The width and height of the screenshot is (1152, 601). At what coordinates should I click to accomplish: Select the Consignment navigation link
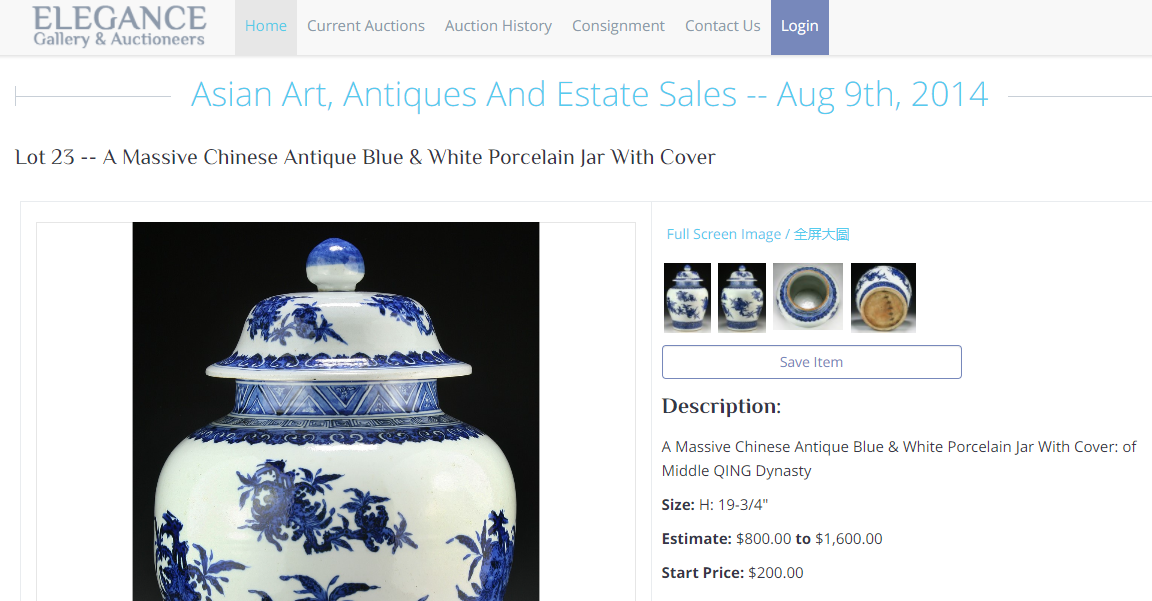click(619, 26)
